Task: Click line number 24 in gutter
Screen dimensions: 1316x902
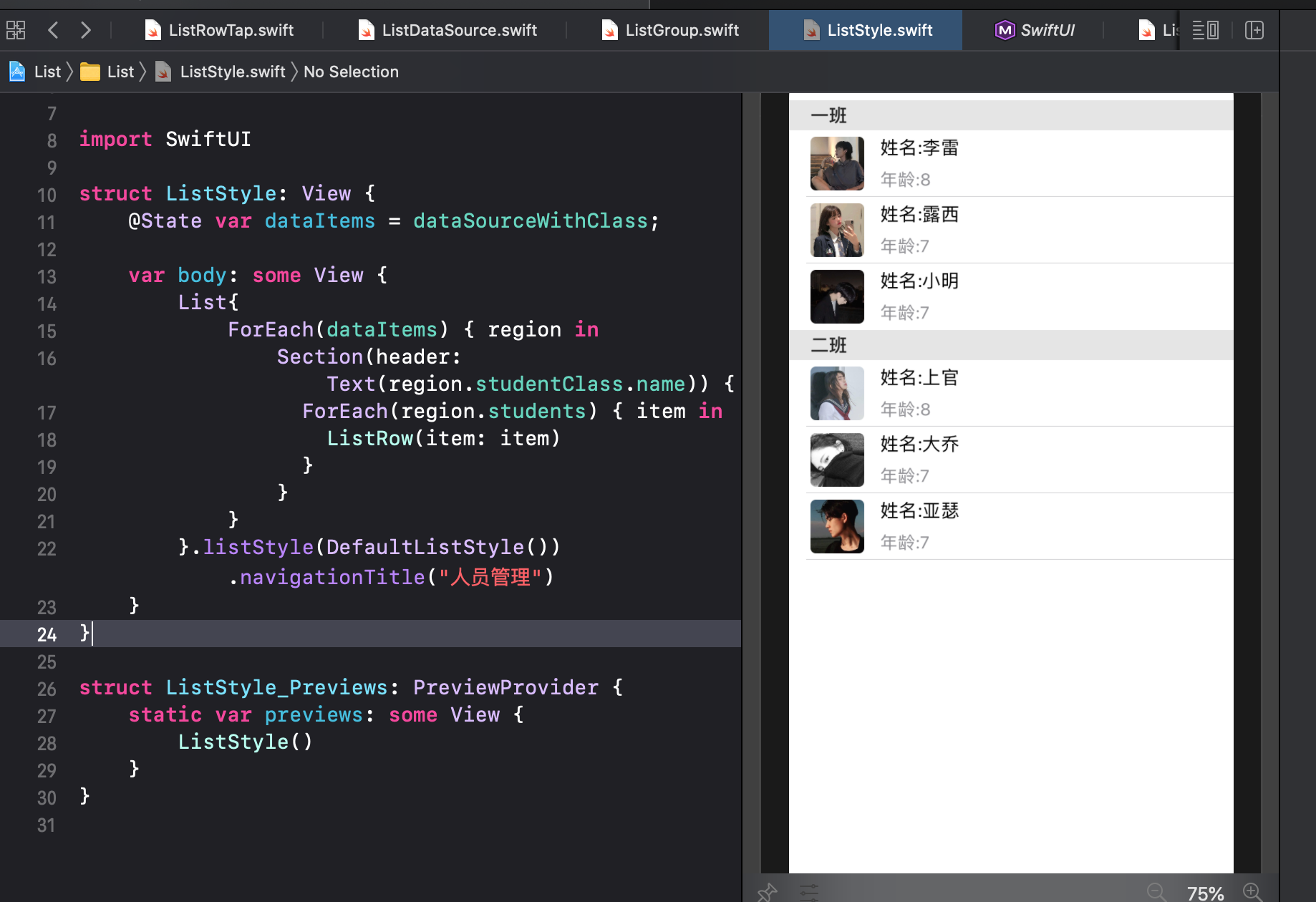Action: (47, 634)
